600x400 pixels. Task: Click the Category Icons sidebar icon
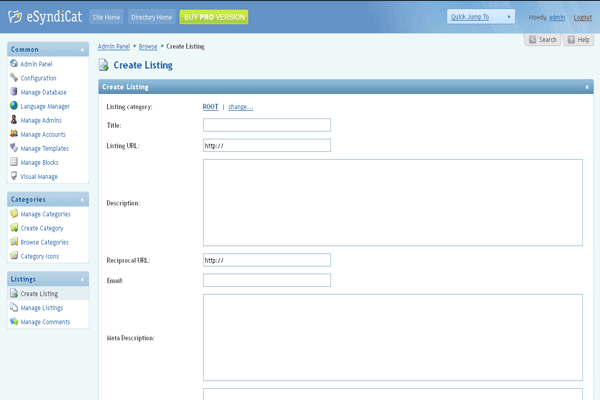click(x=14, y=256)
